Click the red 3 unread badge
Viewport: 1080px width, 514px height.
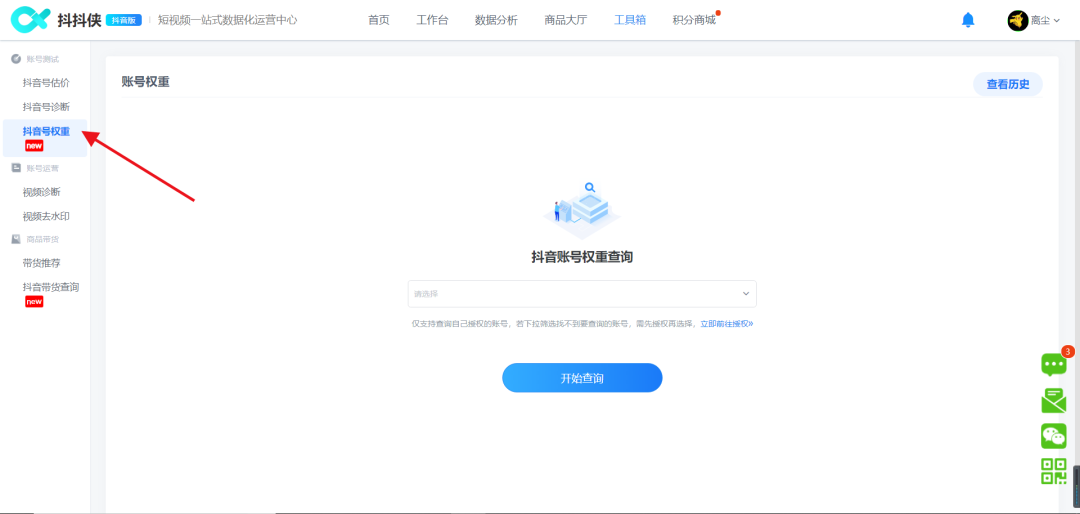1068,351
